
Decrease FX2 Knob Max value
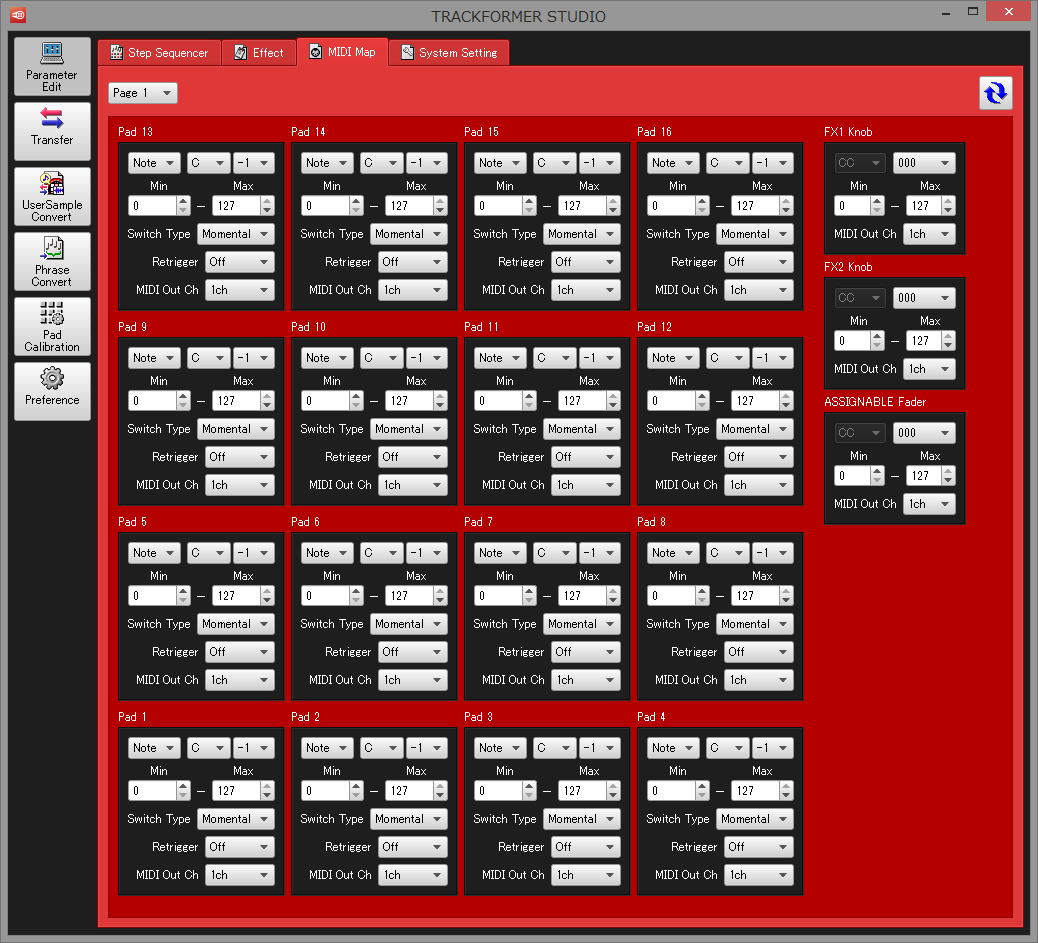coord(949,346)
